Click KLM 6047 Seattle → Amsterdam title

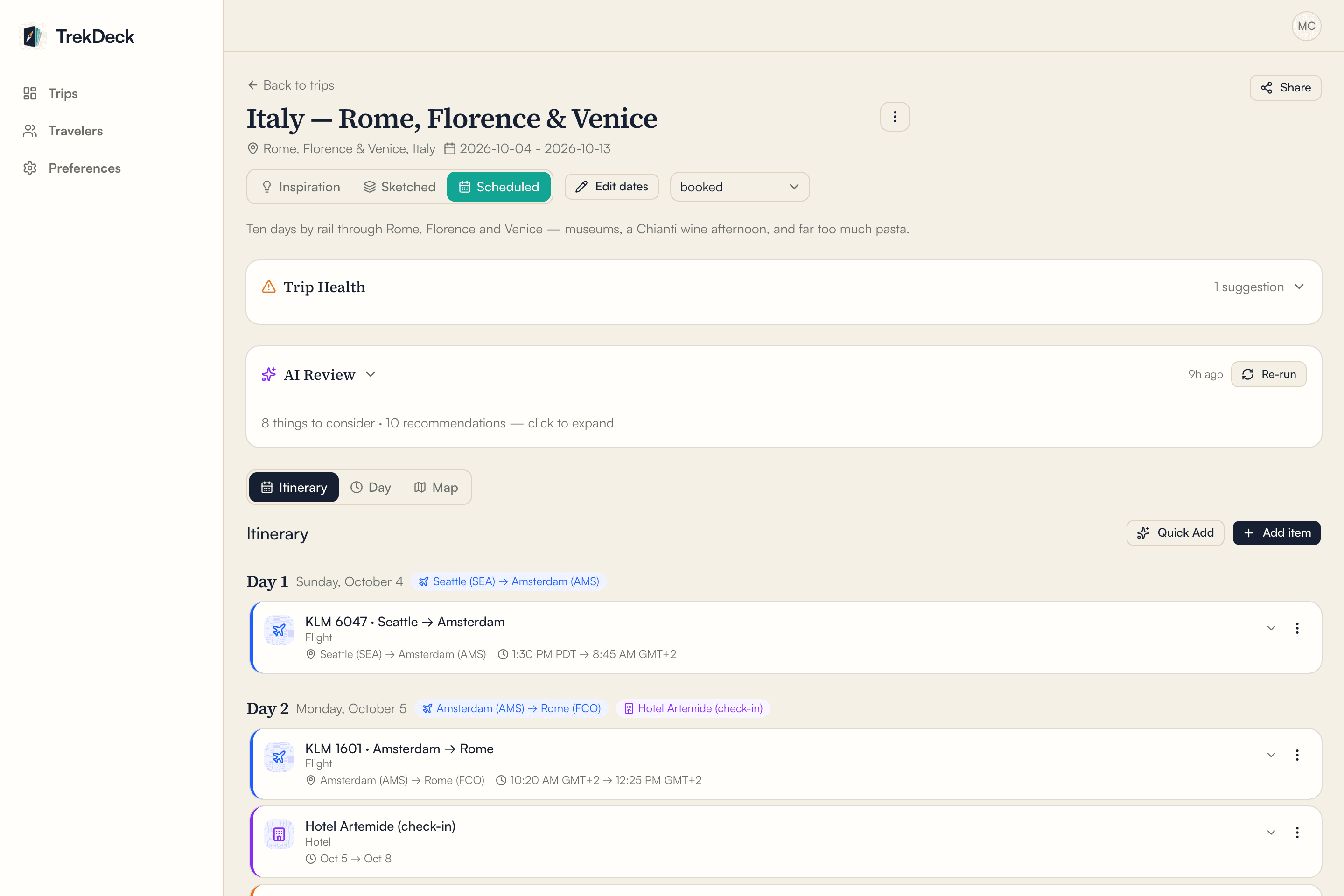(405, 622)
